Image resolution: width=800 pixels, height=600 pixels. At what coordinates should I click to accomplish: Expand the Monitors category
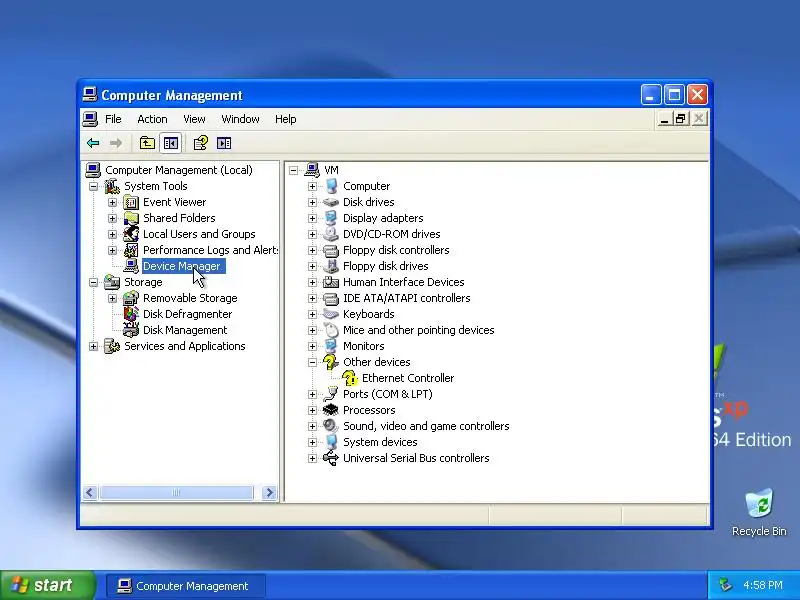click(x=312, y=346)
